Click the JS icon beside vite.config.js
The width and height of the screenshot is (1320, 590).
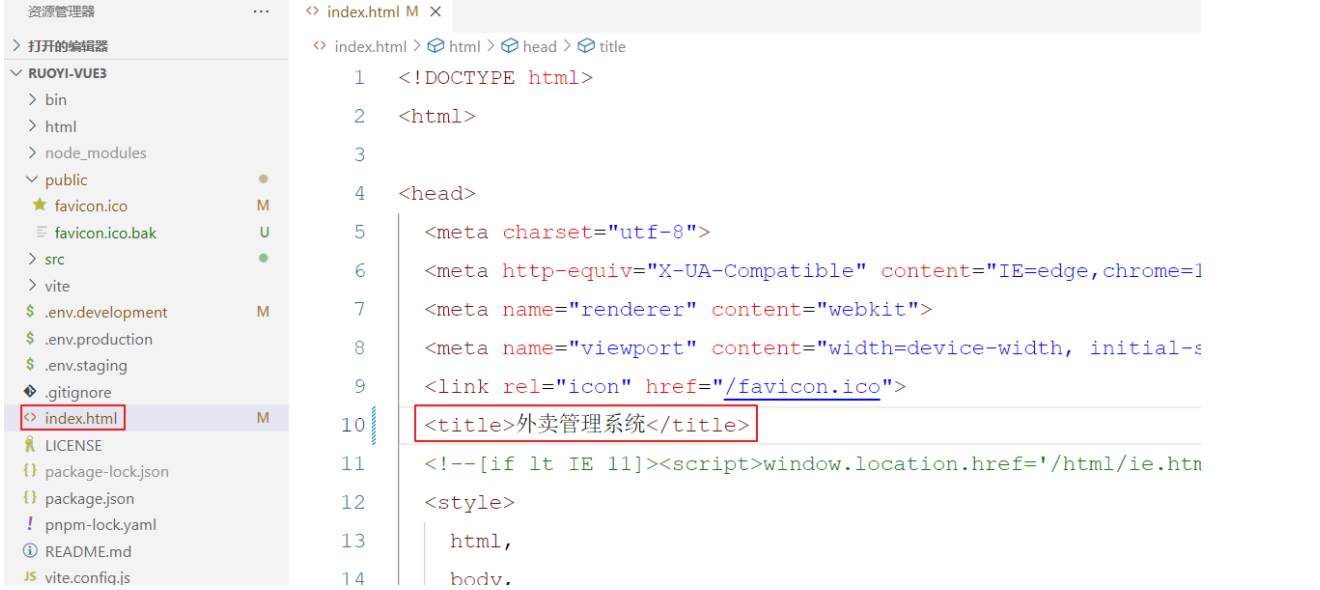point(30,577)
